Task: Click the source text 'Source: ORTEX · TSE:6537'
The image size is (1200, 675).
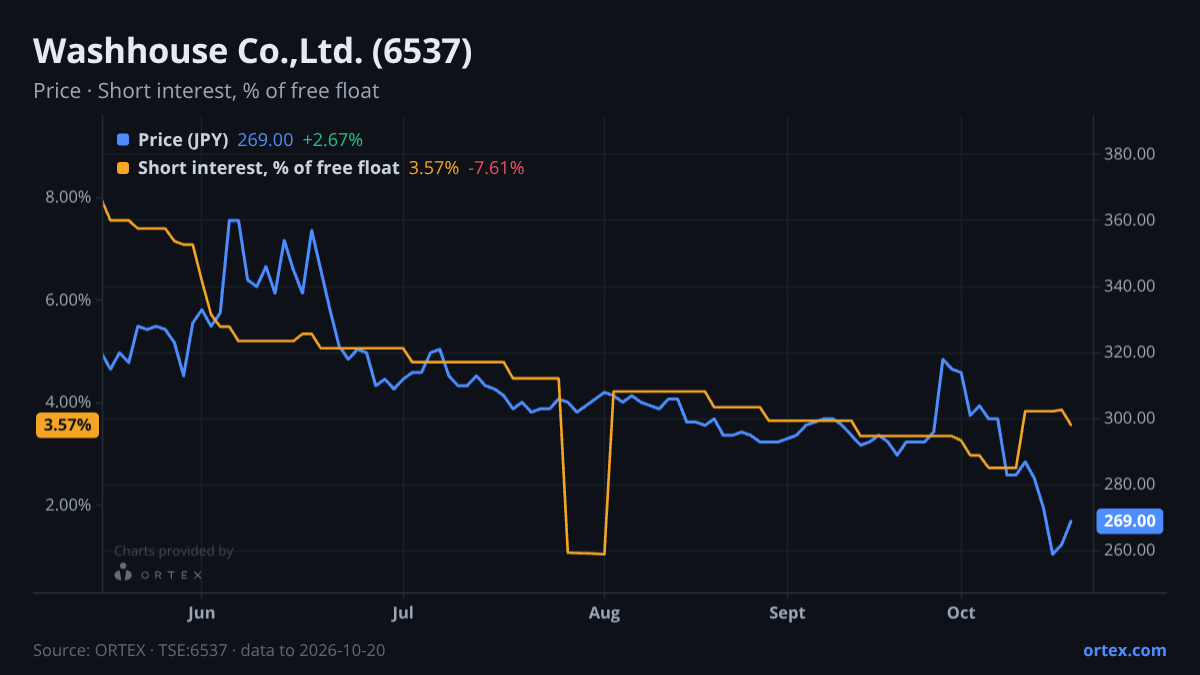Action: (129, 650)
